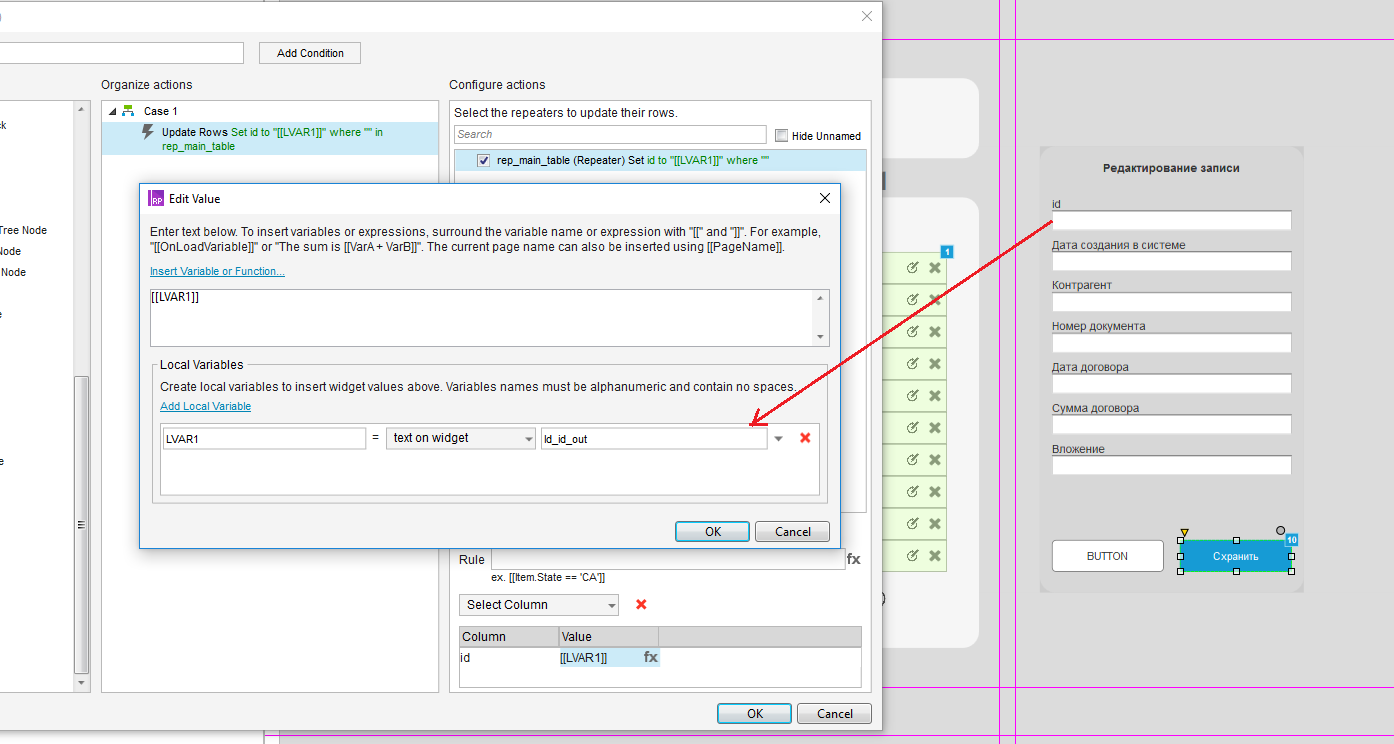Uncheck the rep_main_table repeater checkbox
The image size is (1394, 744).
pyautogui.click(x=484, y=159)
